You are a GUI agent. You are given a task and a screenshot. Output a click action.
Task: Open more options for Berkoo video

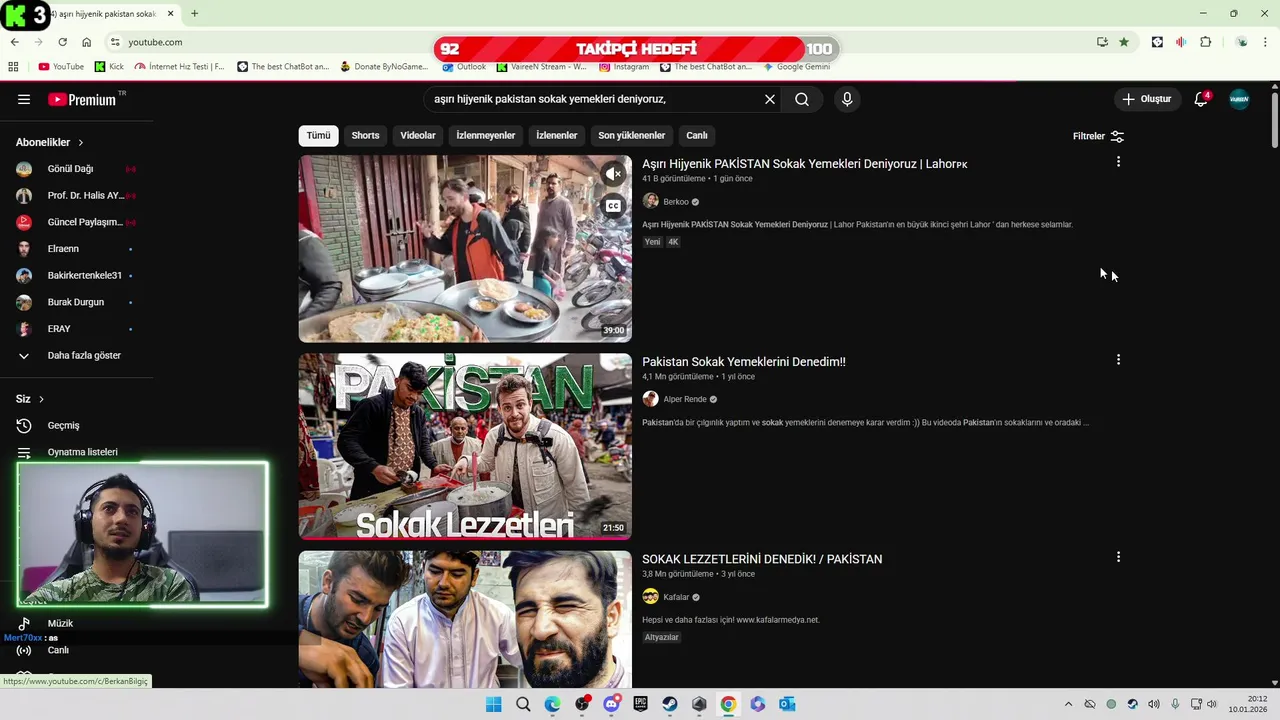click(1118, 162)
